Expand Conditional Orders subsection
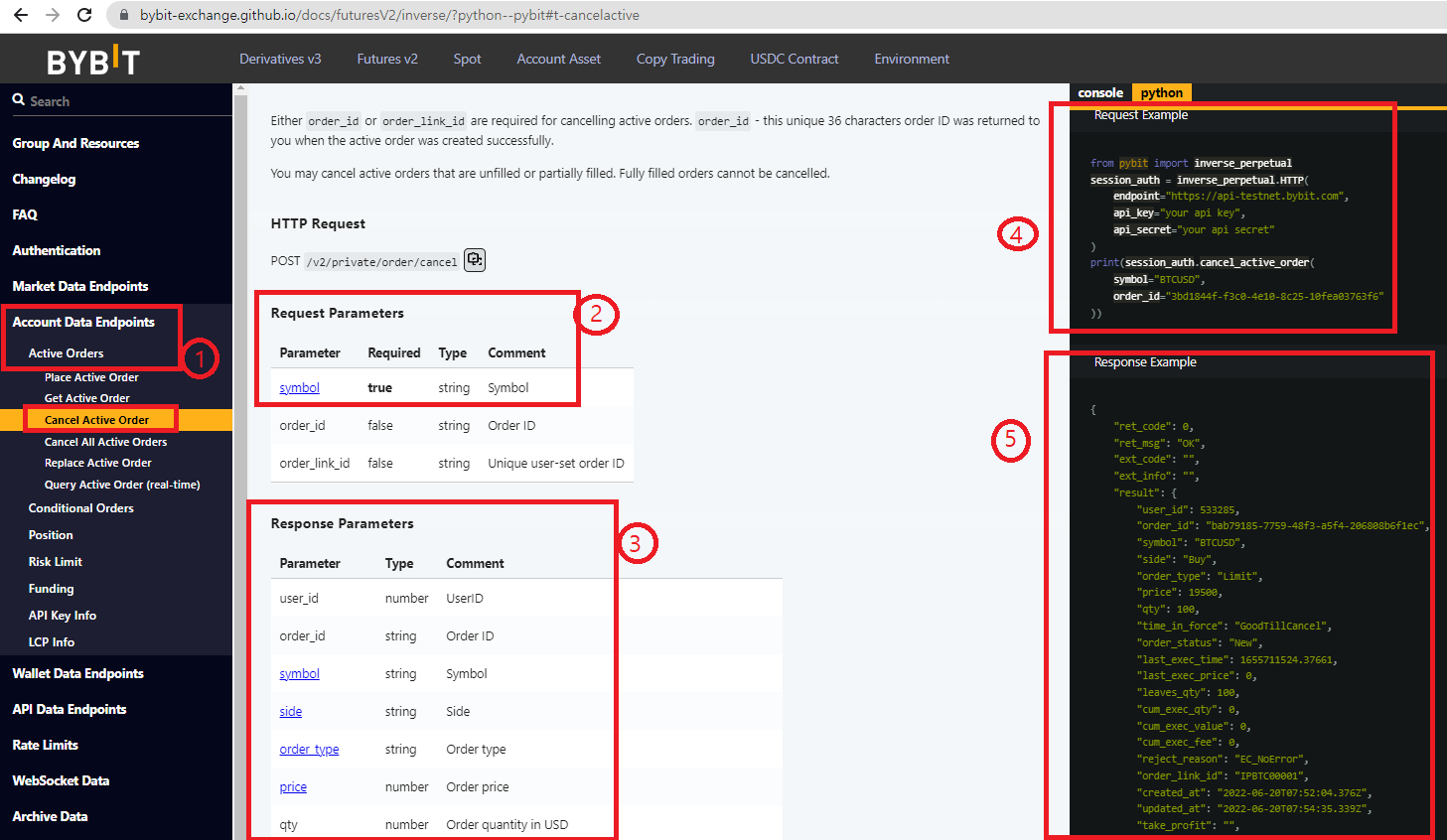 pos(80,508)
